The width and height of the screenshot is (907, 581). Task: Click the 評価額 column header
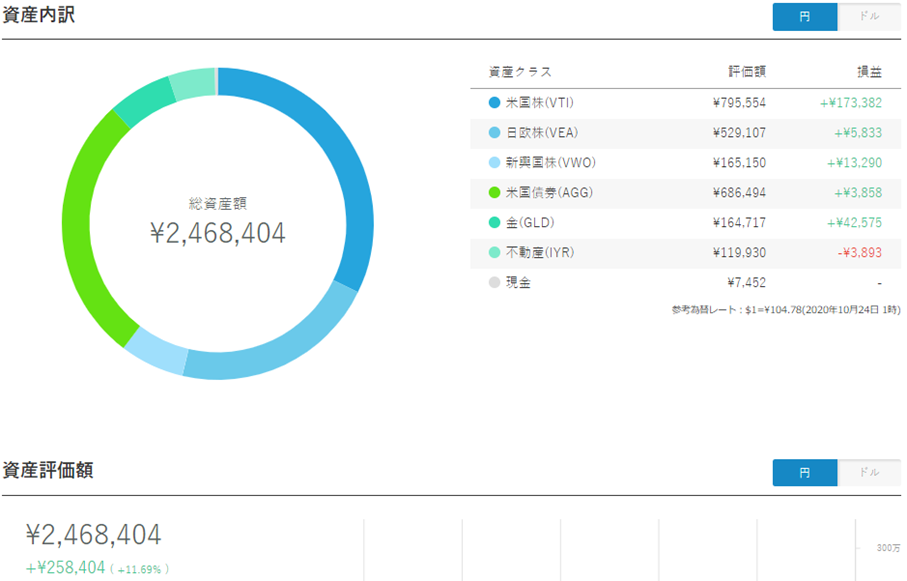tap(746, 72)
